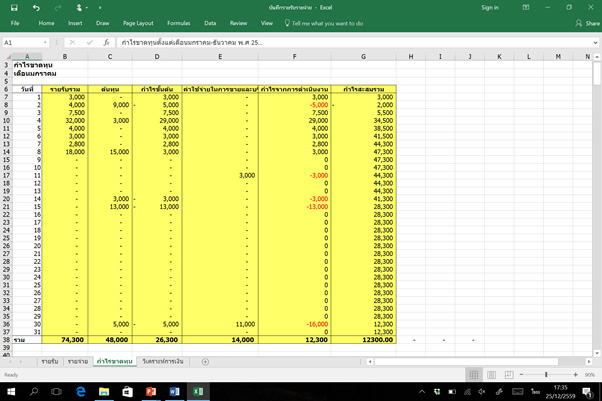Click zoom out minus button
Screen dimensions: 602x401
click(x=521, y=374)
